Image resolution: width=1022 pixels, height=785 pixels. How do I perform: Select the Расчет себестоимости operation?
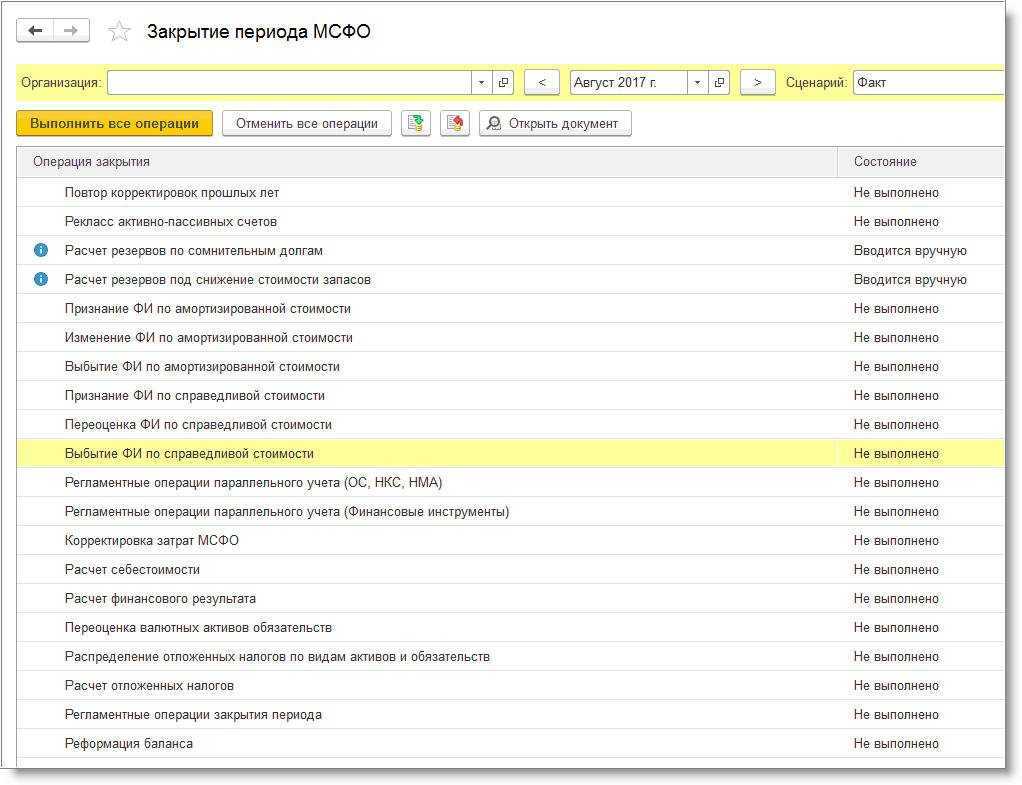pyautogui.click(x=132, y=570)
